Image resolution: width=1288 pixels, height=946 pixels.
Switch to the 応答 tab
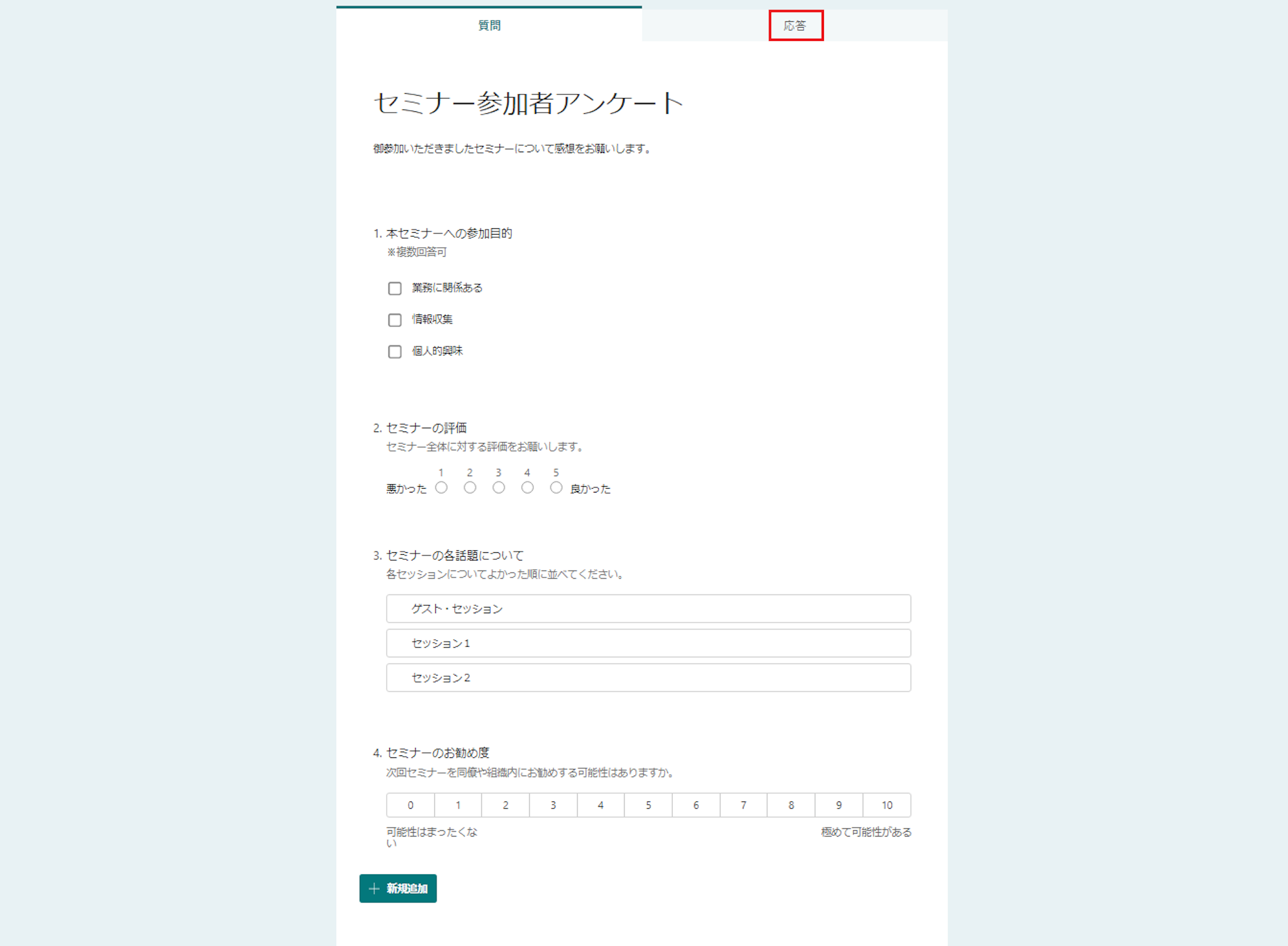795,26
